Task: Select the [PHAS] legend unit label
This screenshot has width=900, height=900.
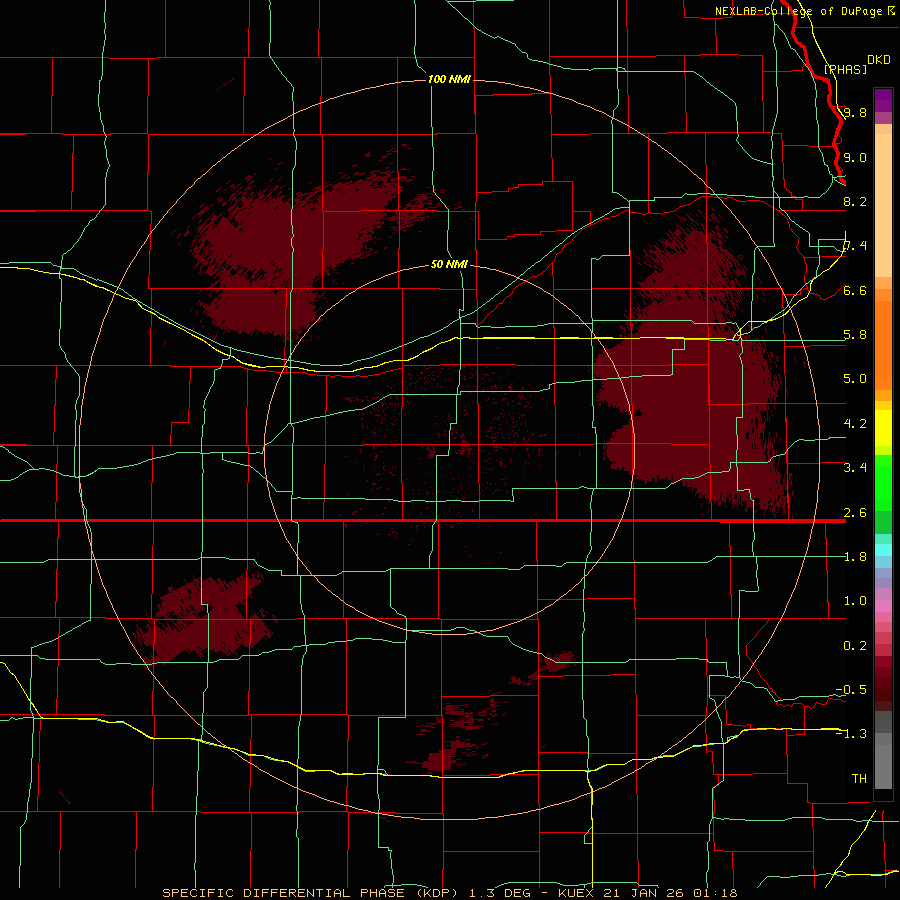Action: click(x=845, y=69)
